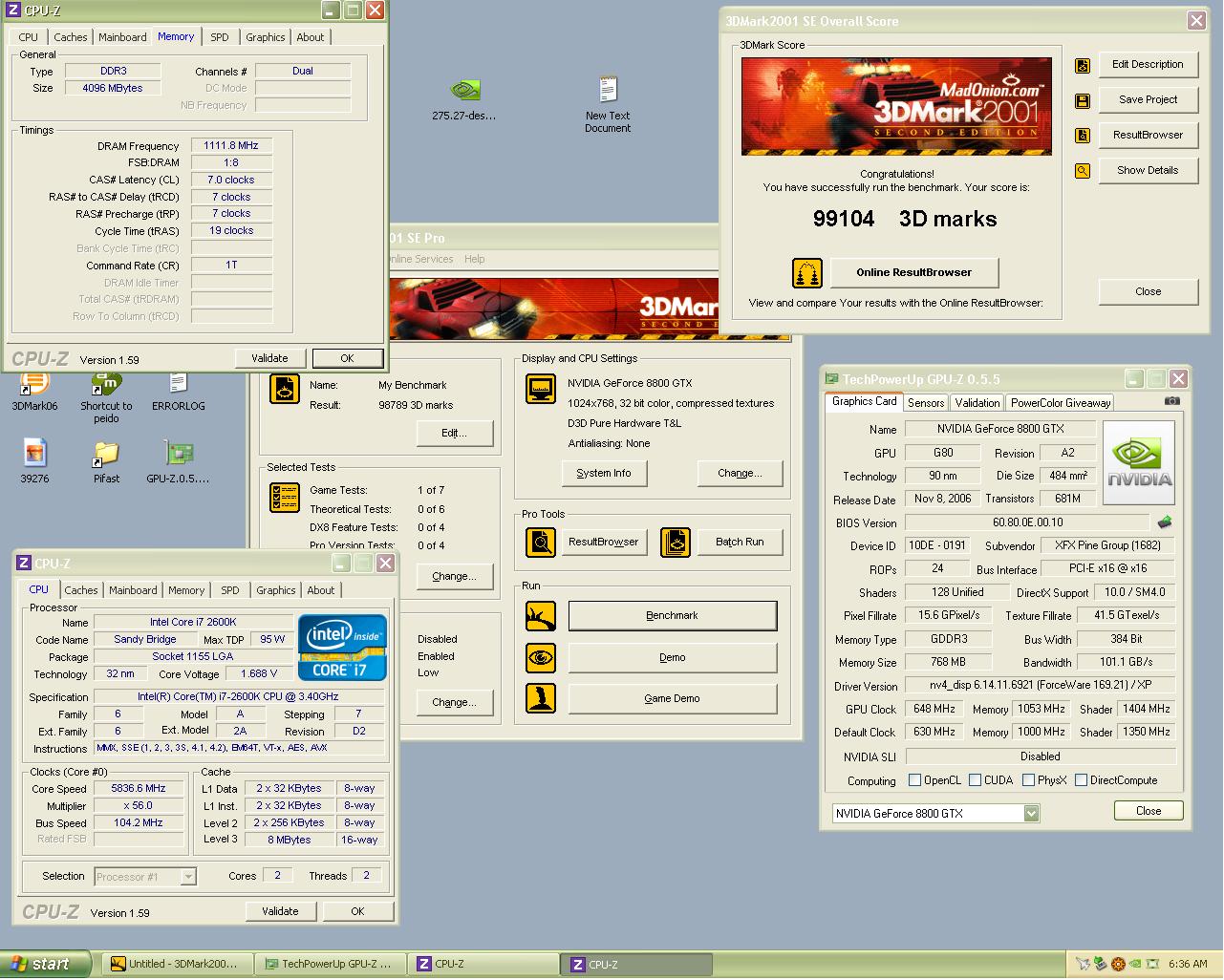1224x980 pixels.
Task: Click the Game Demo icon
Action: pos(541,698)
